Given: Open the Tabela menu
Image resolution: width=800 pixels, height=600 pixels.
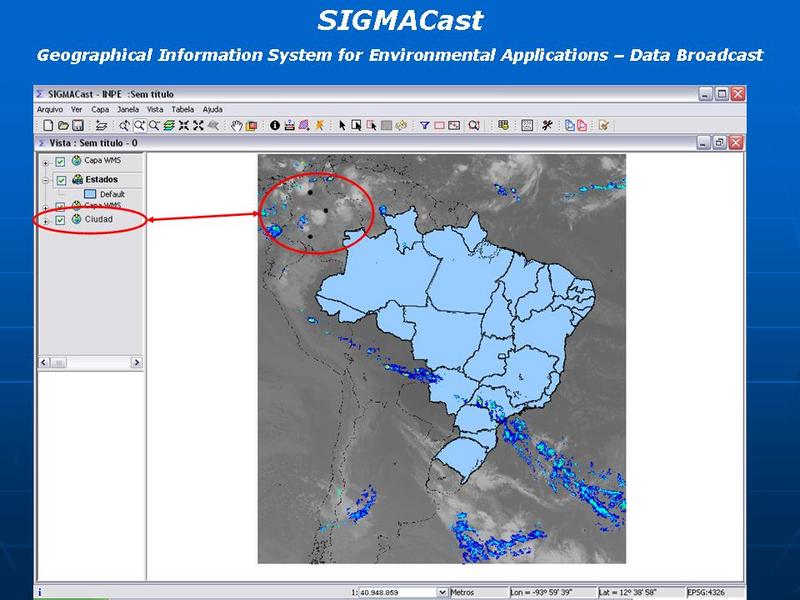Looking at the screenshot, I should 183,109.
